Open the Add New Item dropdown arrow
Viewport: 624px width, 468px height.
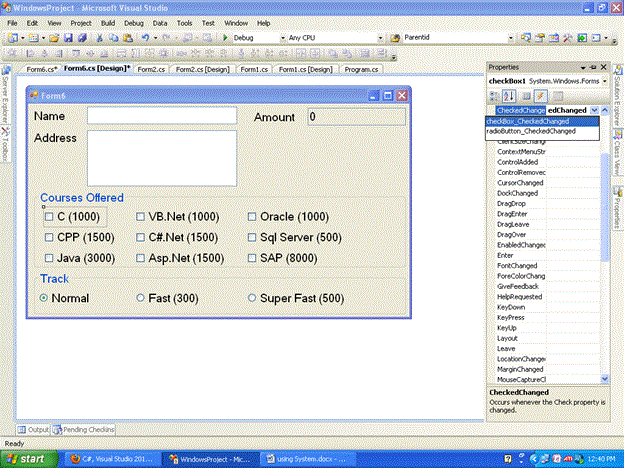click(43, 38)
